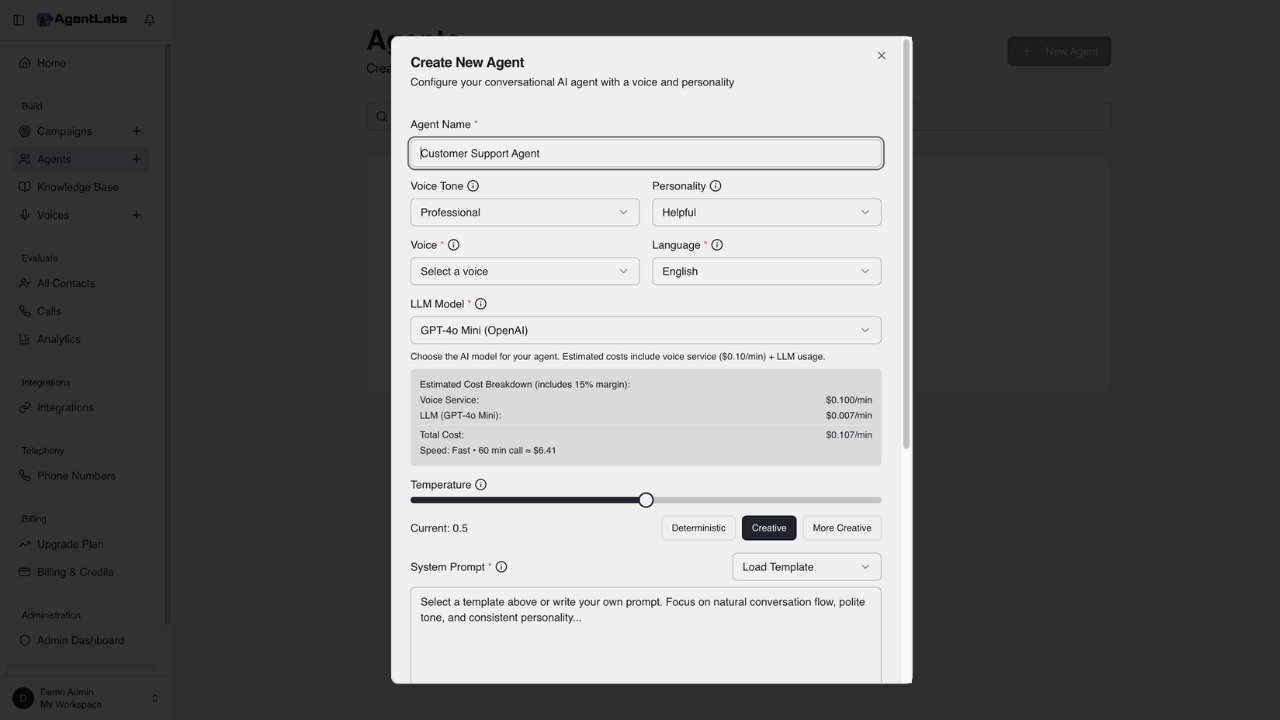Open the notifications bell

150,20
